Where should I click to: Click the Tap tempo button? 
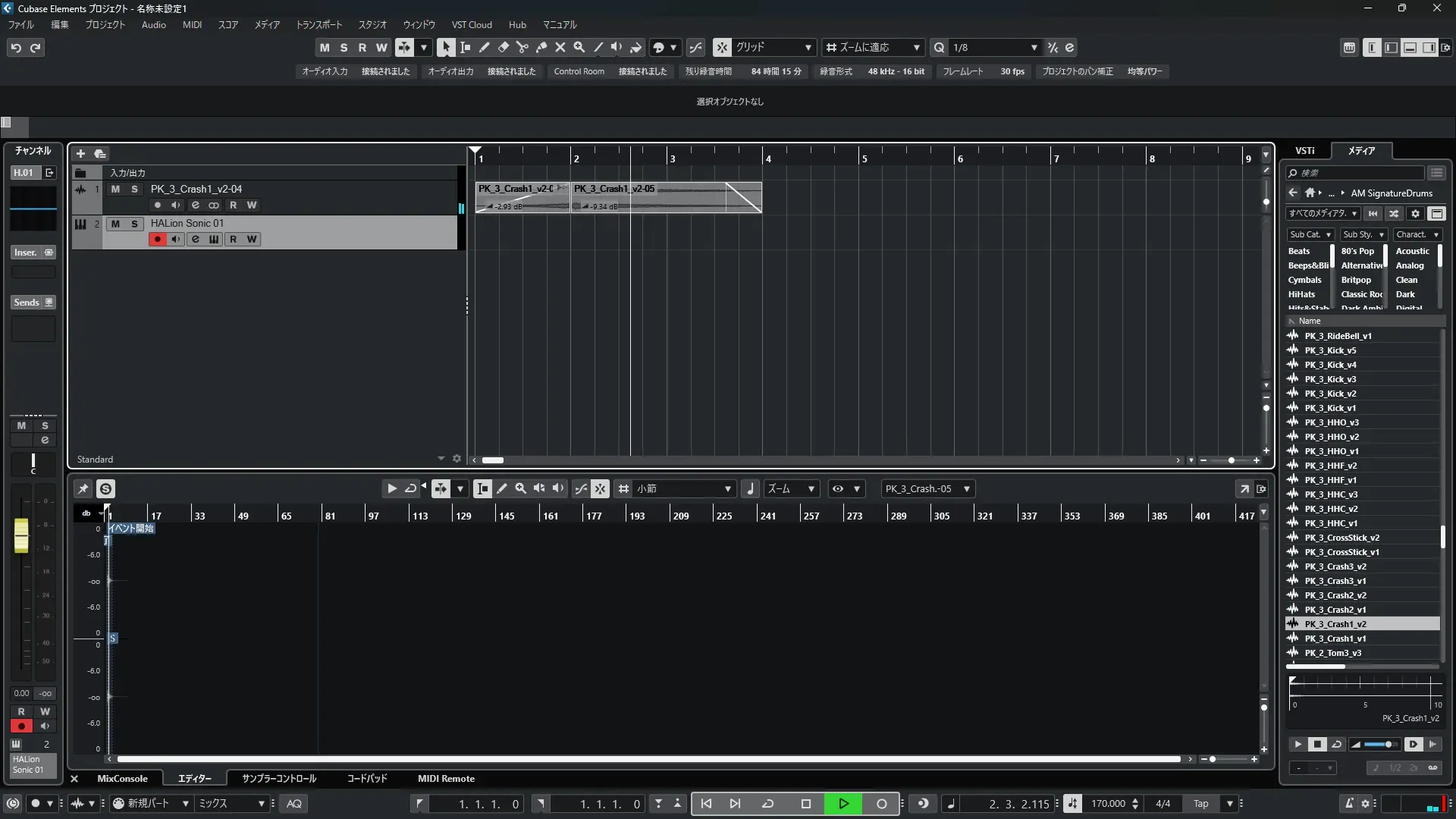point(1200,804)
